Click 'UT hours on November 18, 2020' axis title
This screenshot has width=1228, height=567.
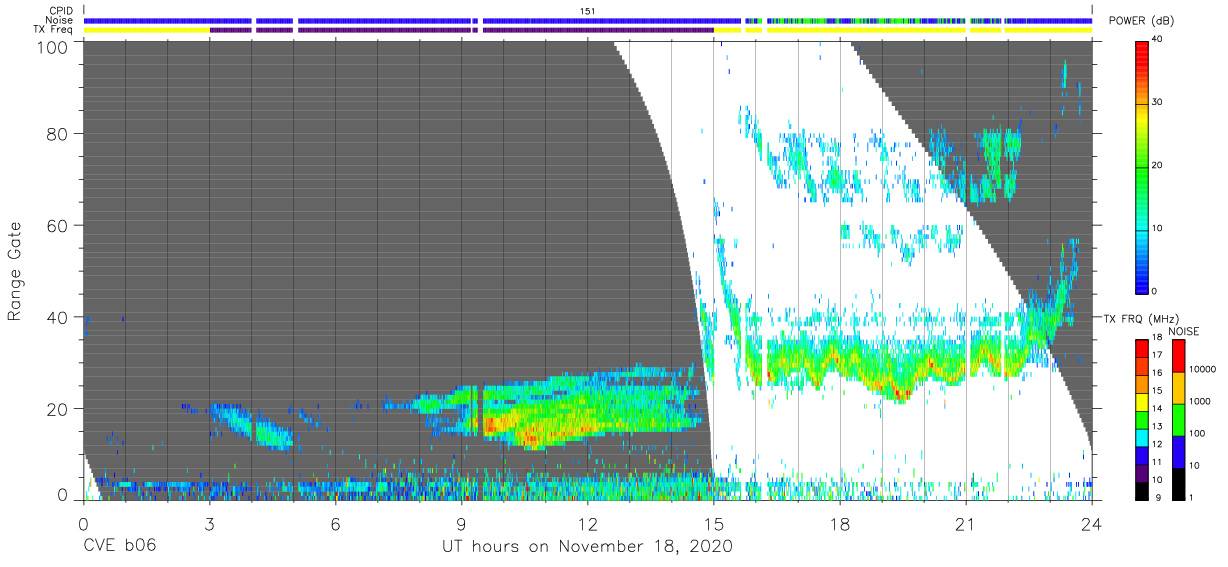(x=588, y=547)
